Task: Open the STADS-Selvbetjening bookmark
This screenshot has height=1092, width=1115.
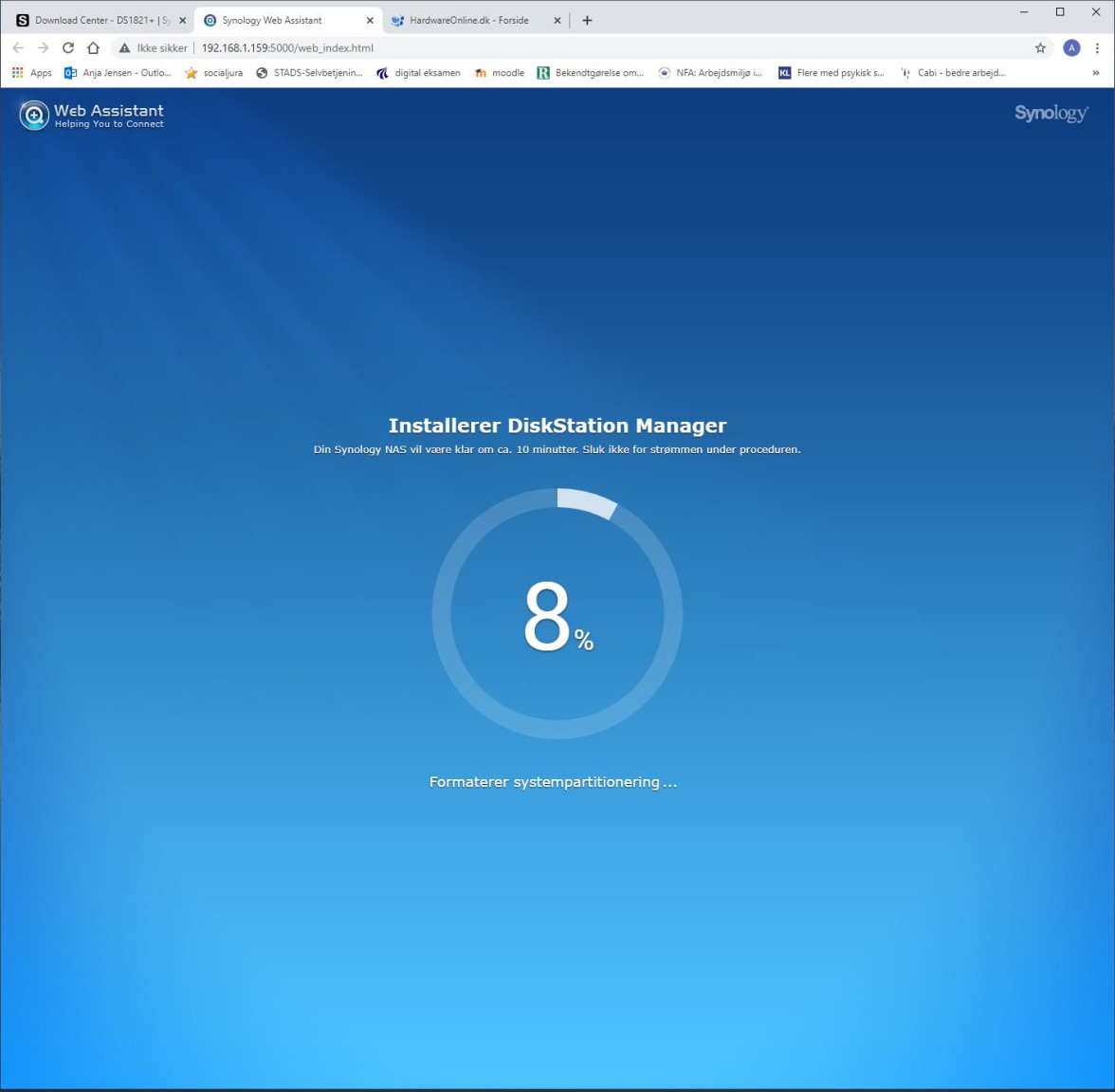Action: pos(309,72)
